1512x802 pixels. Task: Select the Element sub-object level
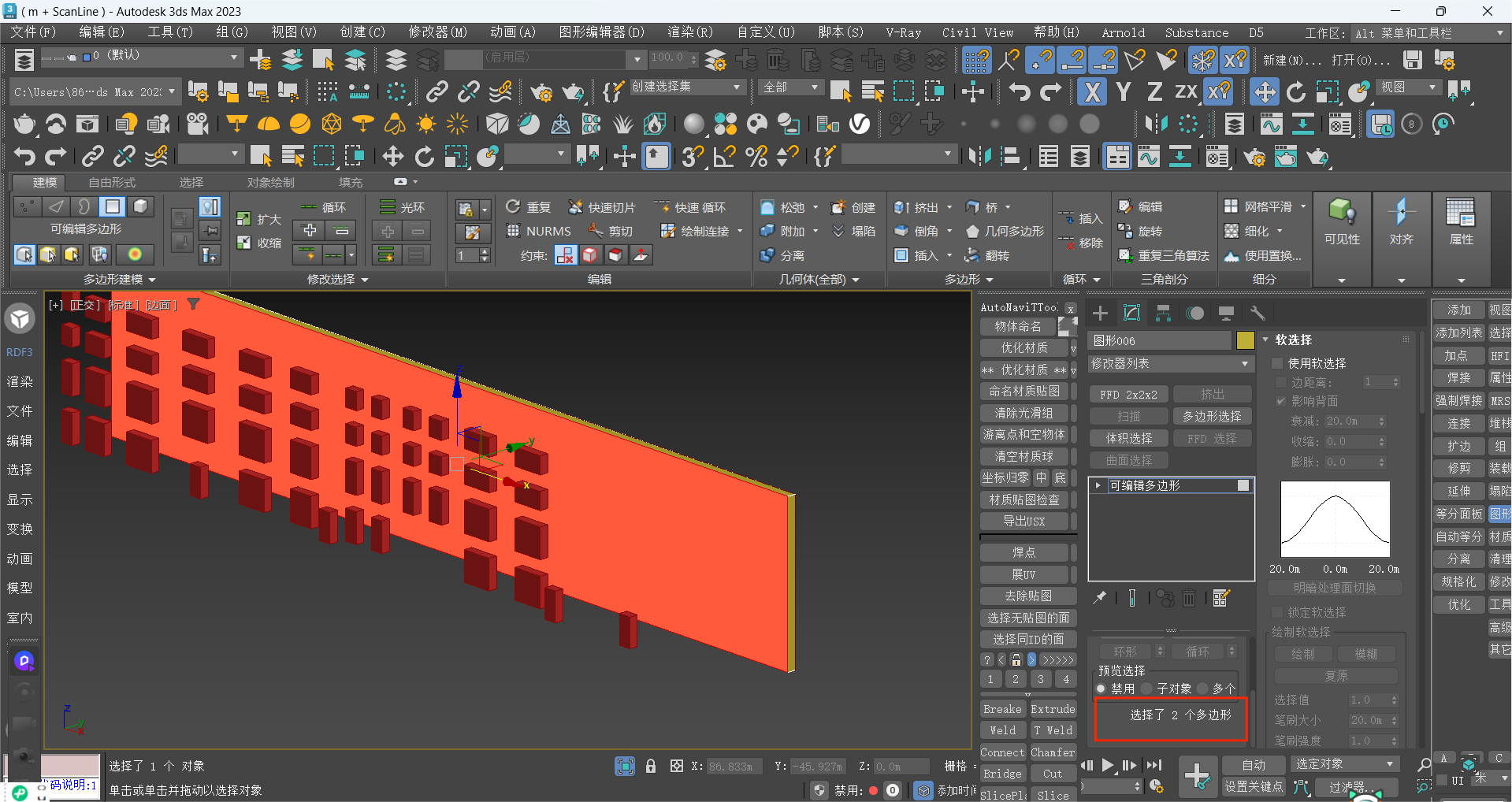pos(140,206)
